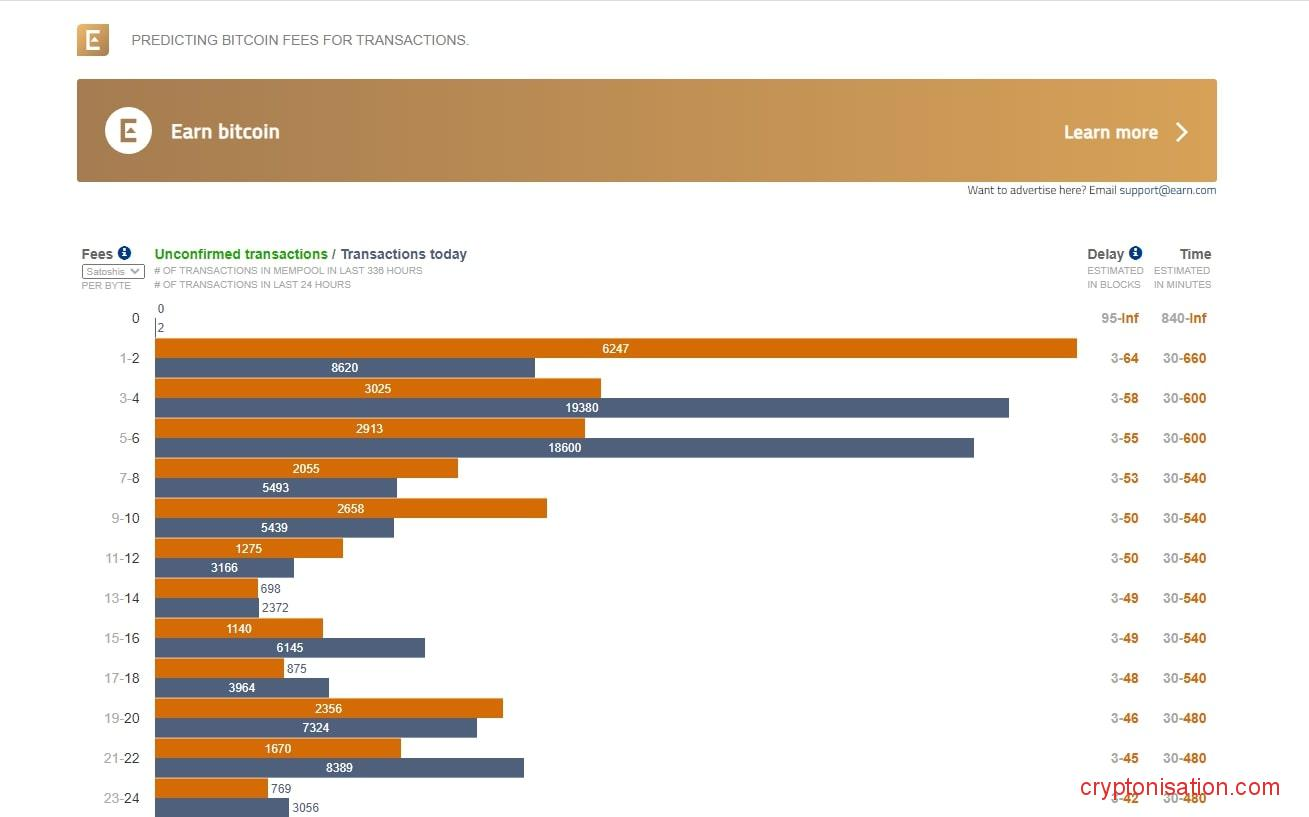Open the Satoshis fee unit dropdown
1309x817 pixels.
coord(113,271)
